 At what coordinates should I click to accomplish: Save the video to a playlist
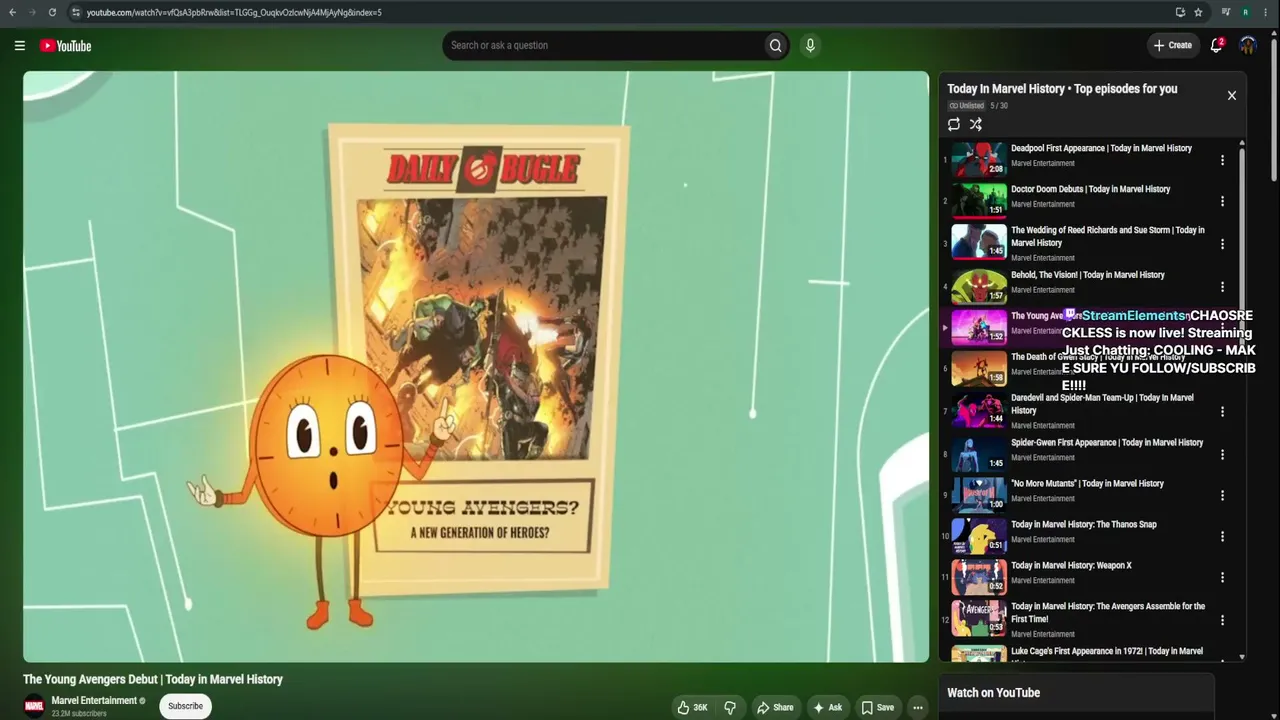[878, 707]
